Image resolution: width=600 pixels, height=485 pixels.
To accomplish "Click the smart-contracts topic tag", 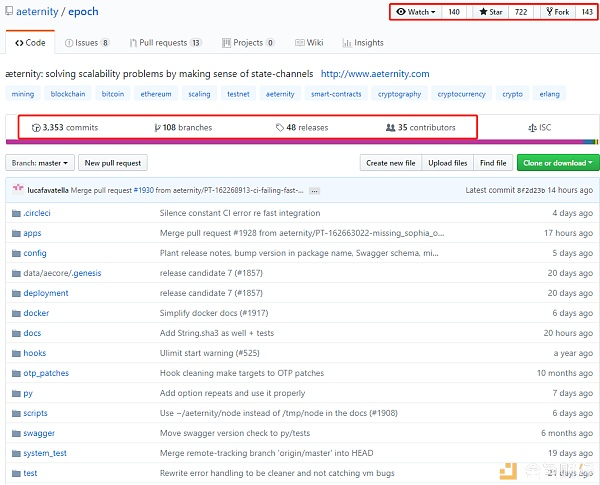I will (336, 94).
